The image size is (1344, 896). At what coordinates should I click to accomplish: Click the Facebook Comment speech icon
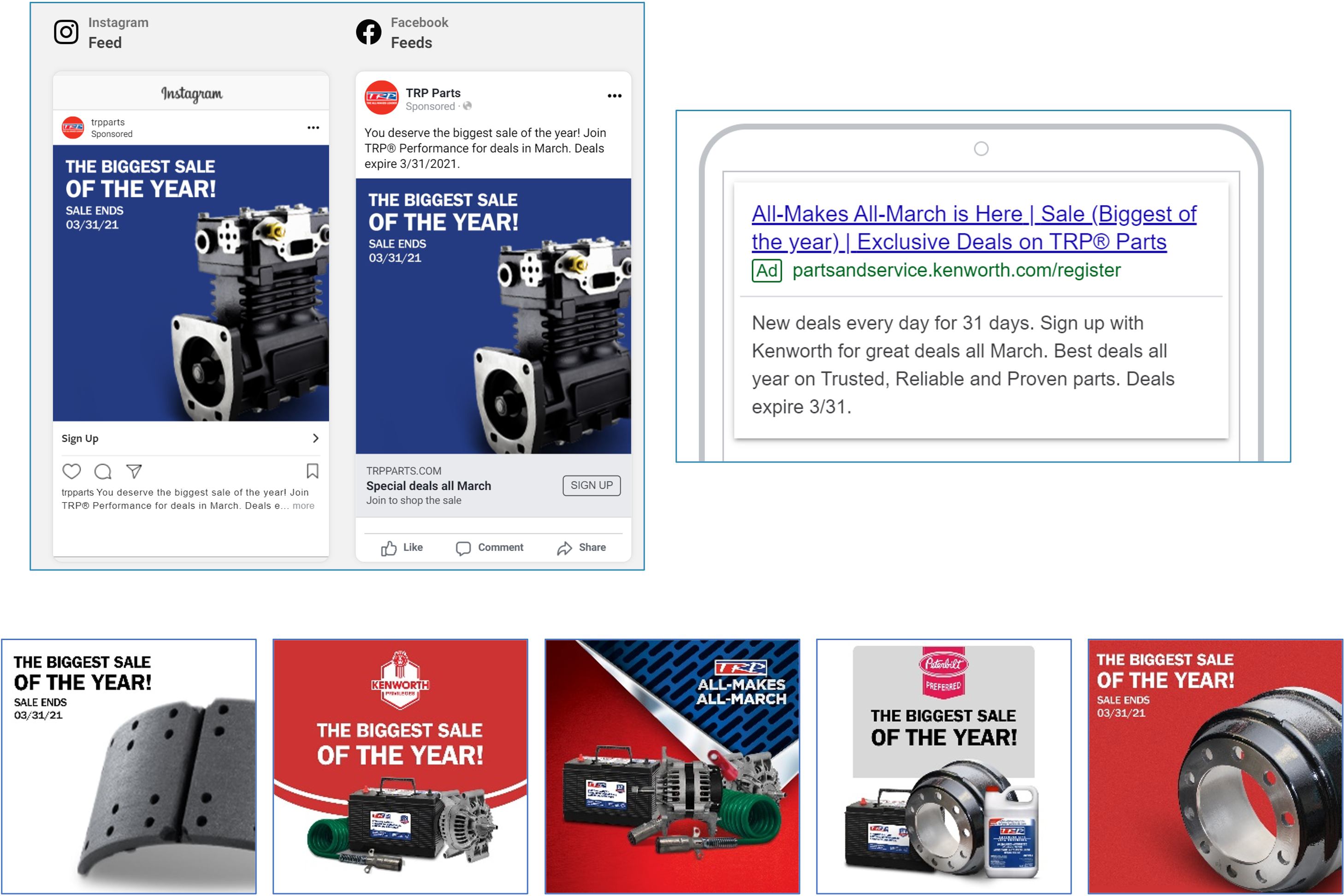463,549
